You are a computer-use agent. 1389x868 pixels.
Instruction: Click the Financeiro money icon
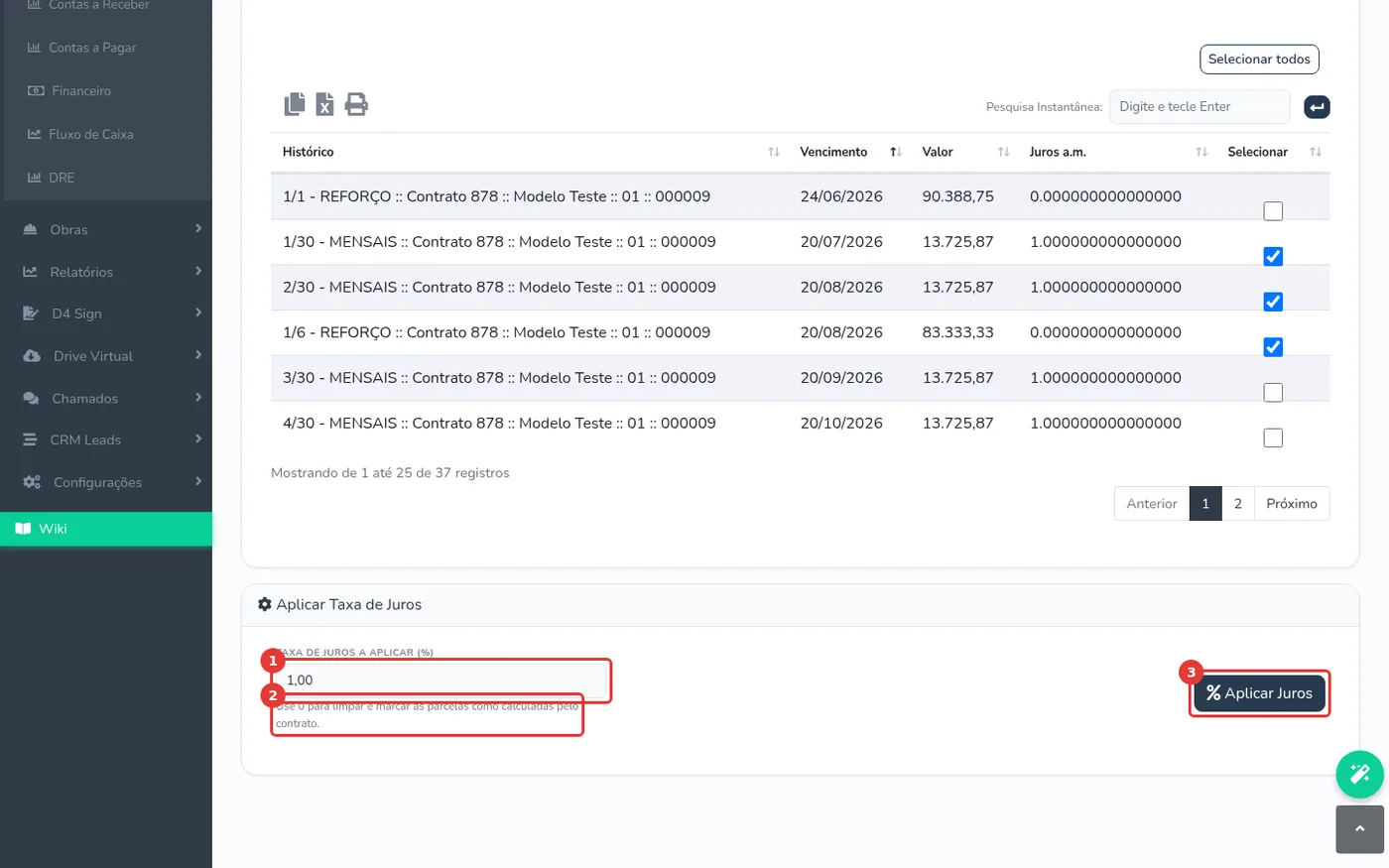[x=36, y=91]
